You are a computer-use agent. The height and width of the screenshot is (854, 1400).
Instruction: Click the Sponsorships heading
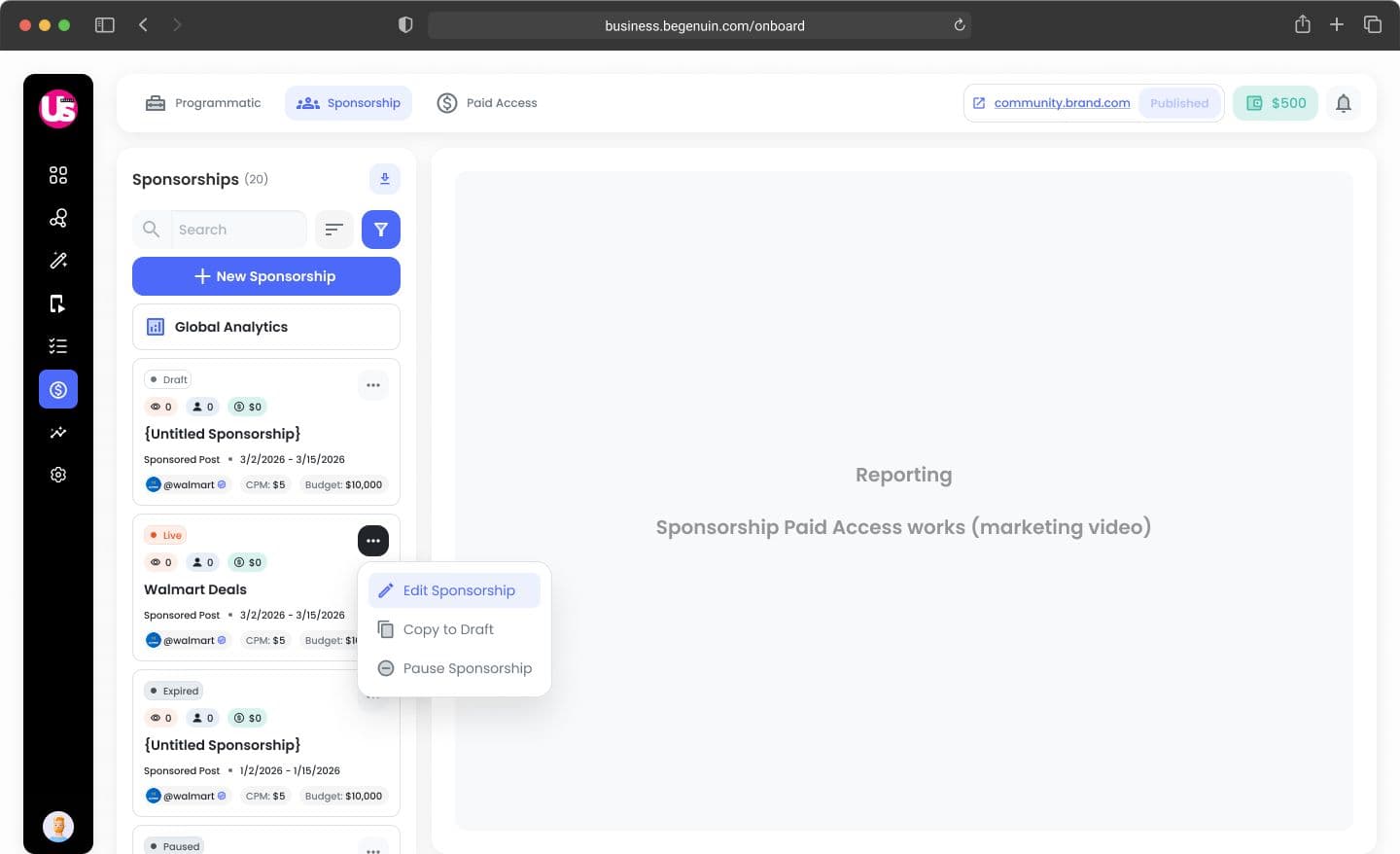186,179
